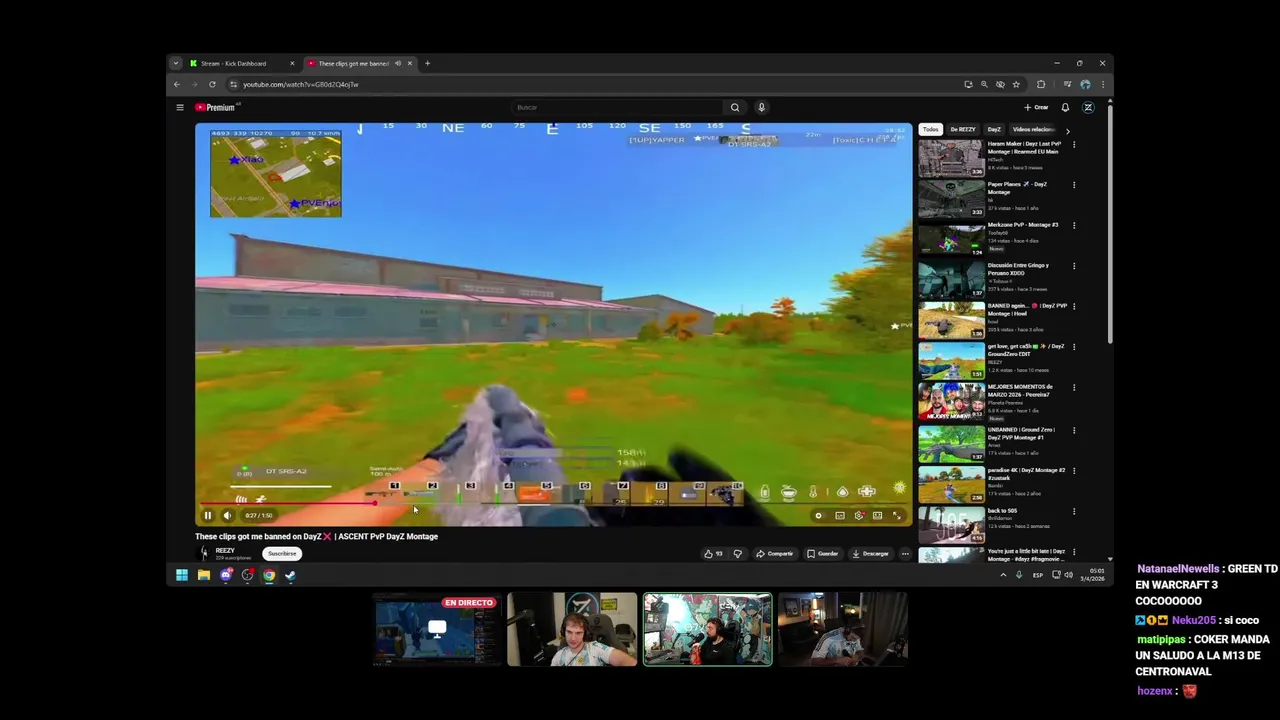Click the Buscar search field

point(617,108)
